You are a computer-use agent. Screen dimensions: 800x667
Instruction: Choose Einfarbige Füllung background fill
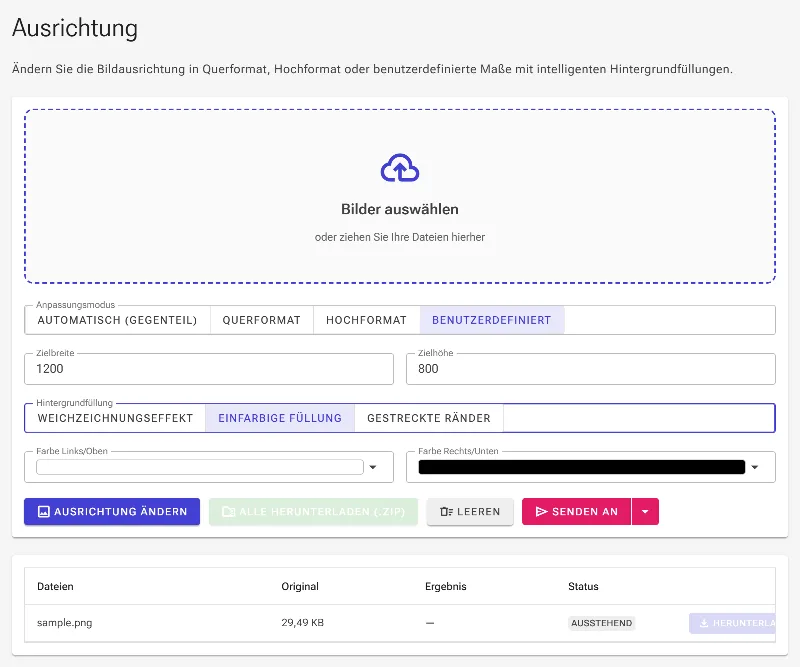(280, 418)
